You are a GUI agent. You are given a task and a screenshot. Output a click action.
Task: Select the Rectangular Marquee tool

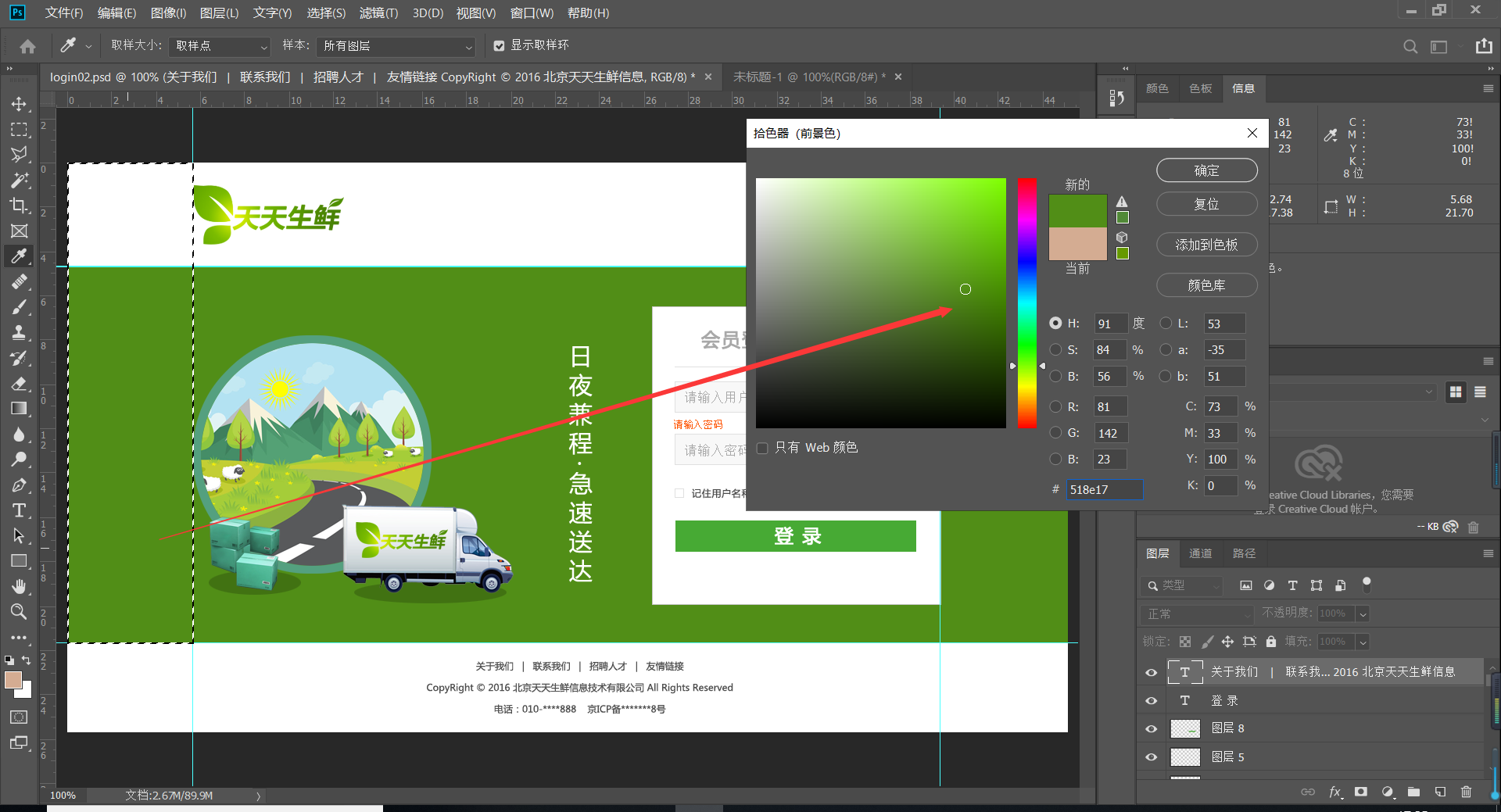tap(19, 130)
